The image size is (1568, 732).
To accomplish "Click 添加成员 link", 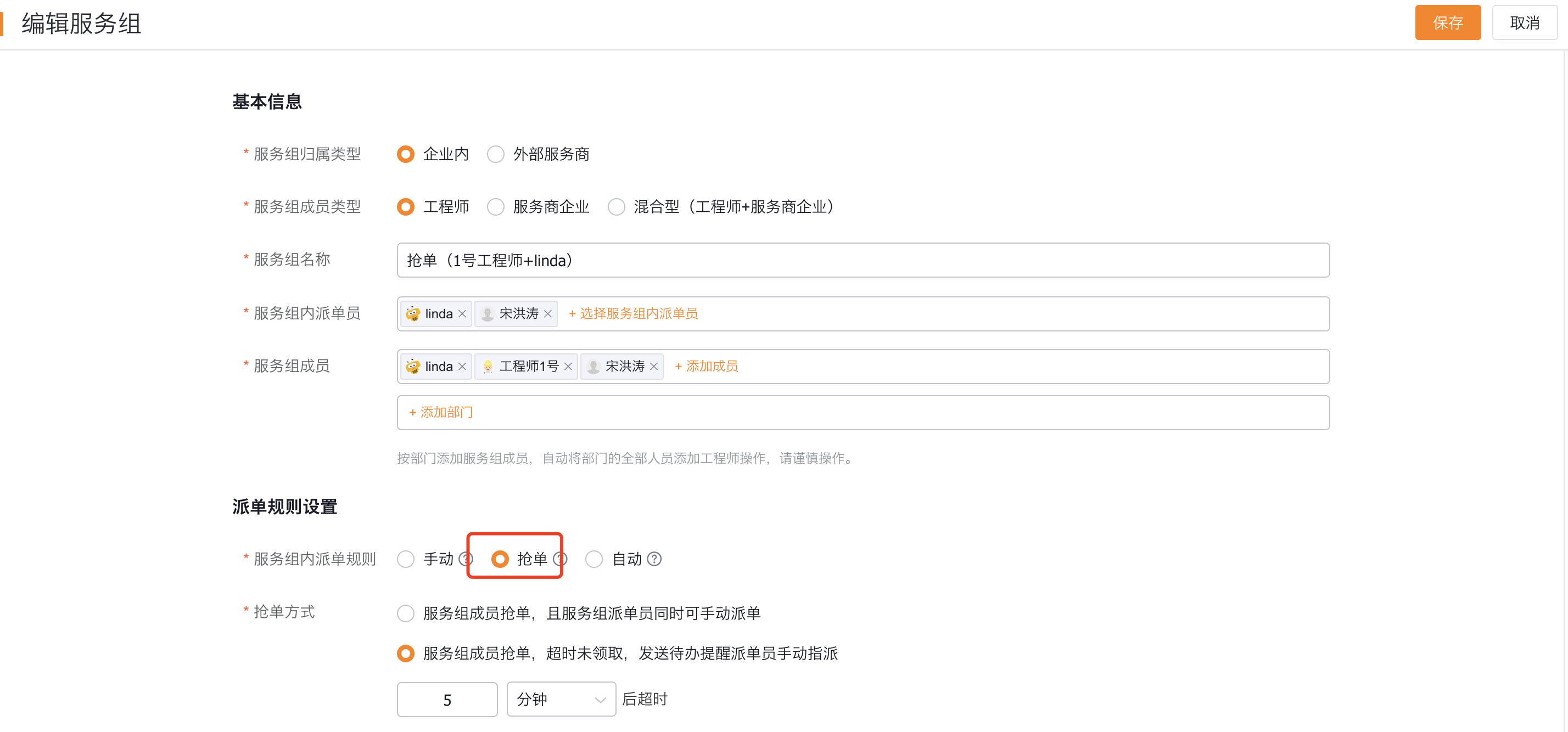I will click(706, 367).
